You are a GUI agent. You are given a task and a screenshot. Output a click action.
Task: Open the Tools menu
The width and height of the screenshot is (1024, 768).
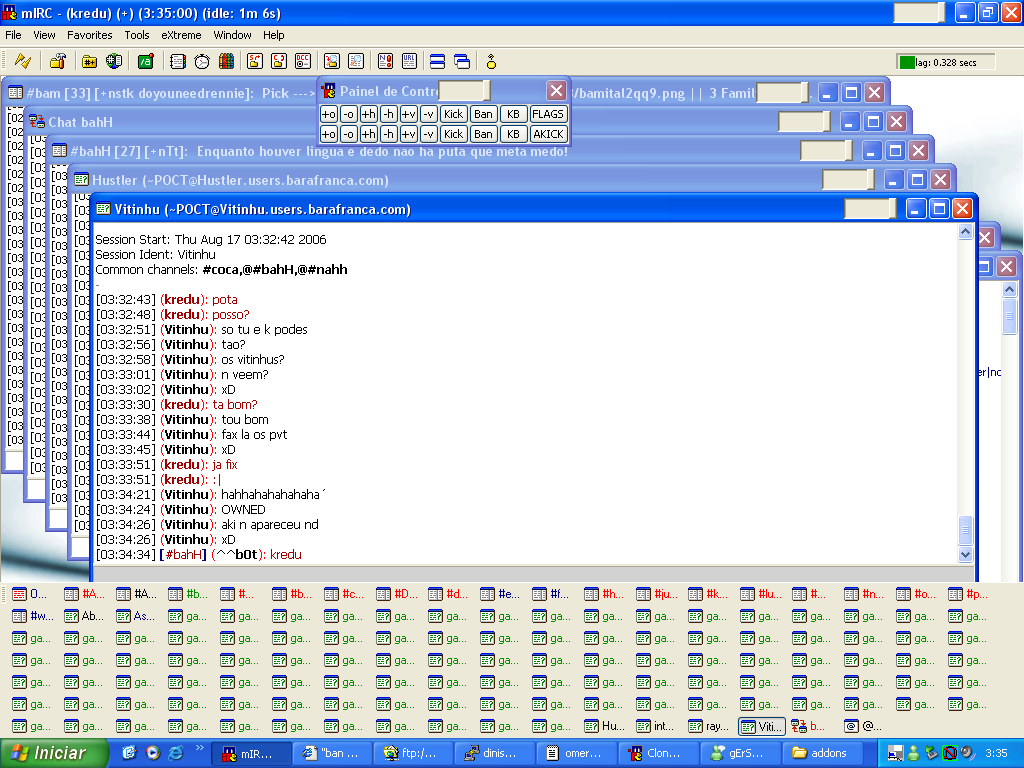pos(137,35)
